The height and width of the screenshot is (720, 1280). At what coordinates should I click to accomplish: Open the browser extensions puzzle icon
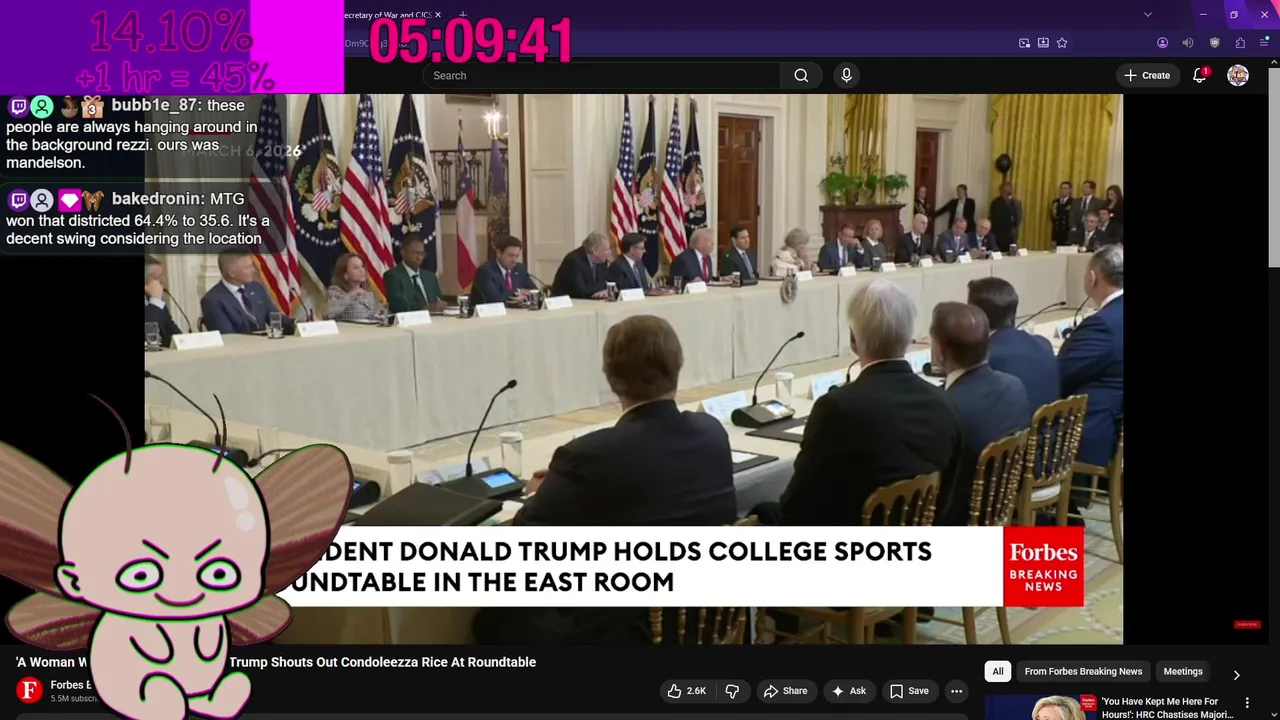1240,43
